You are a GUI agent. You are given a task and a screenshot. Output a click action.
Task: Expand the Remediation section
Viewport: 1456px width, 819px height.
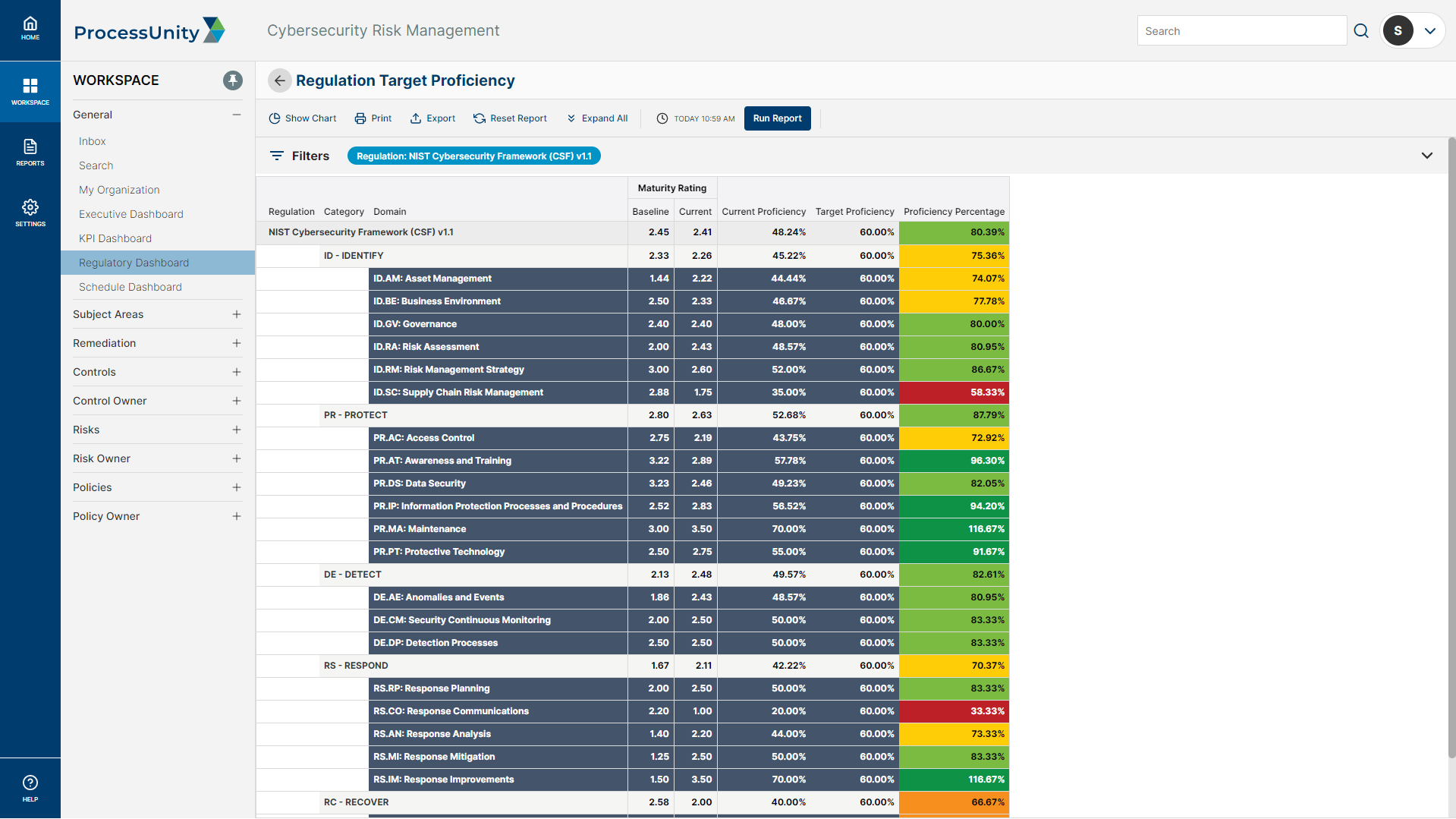coord(236,342)
